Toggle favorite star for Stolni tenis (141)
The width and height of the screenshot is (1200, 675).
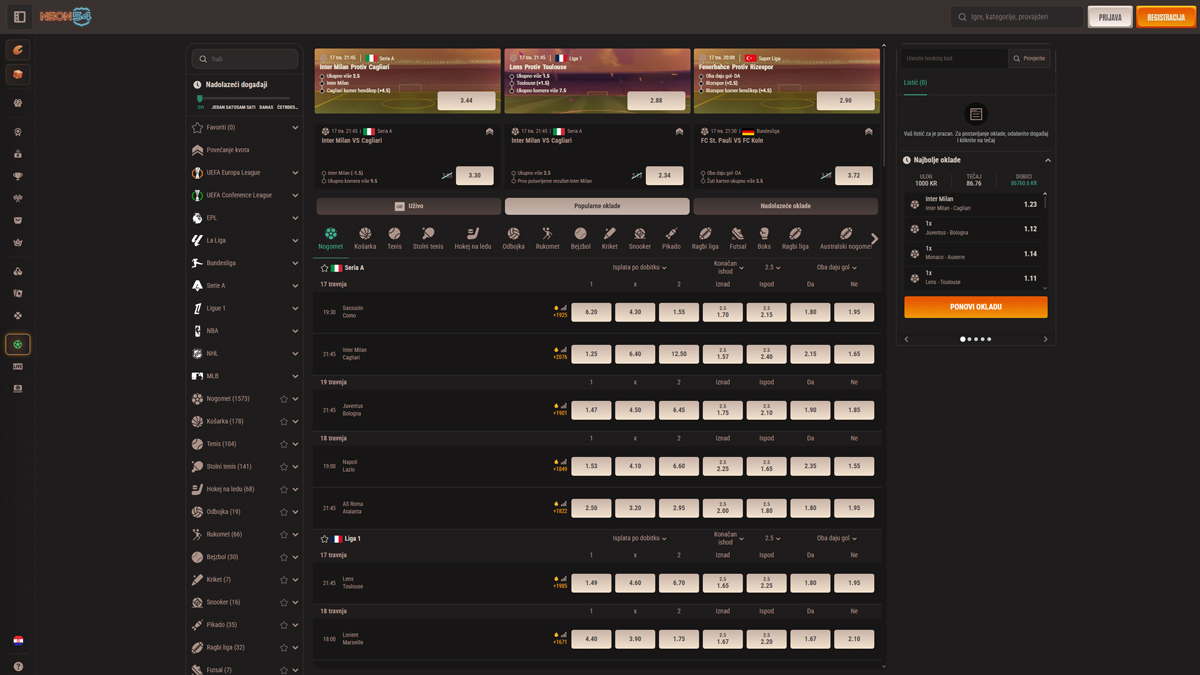coord(284,467)
